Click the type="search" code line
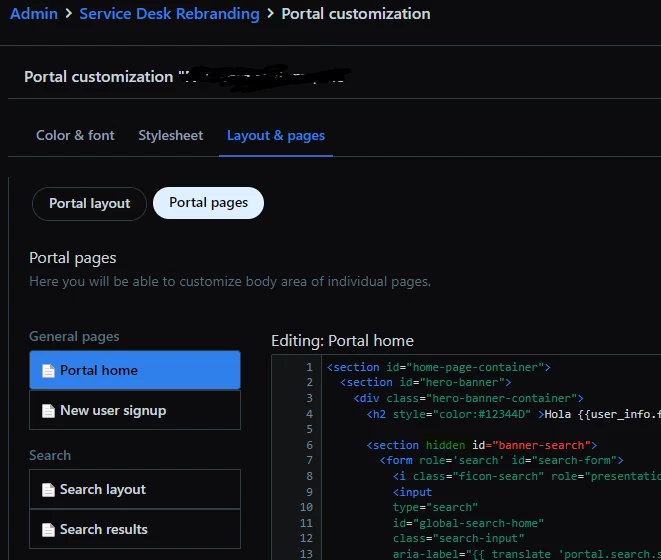Viewport: 661px width, 560px height. (435, 507)
